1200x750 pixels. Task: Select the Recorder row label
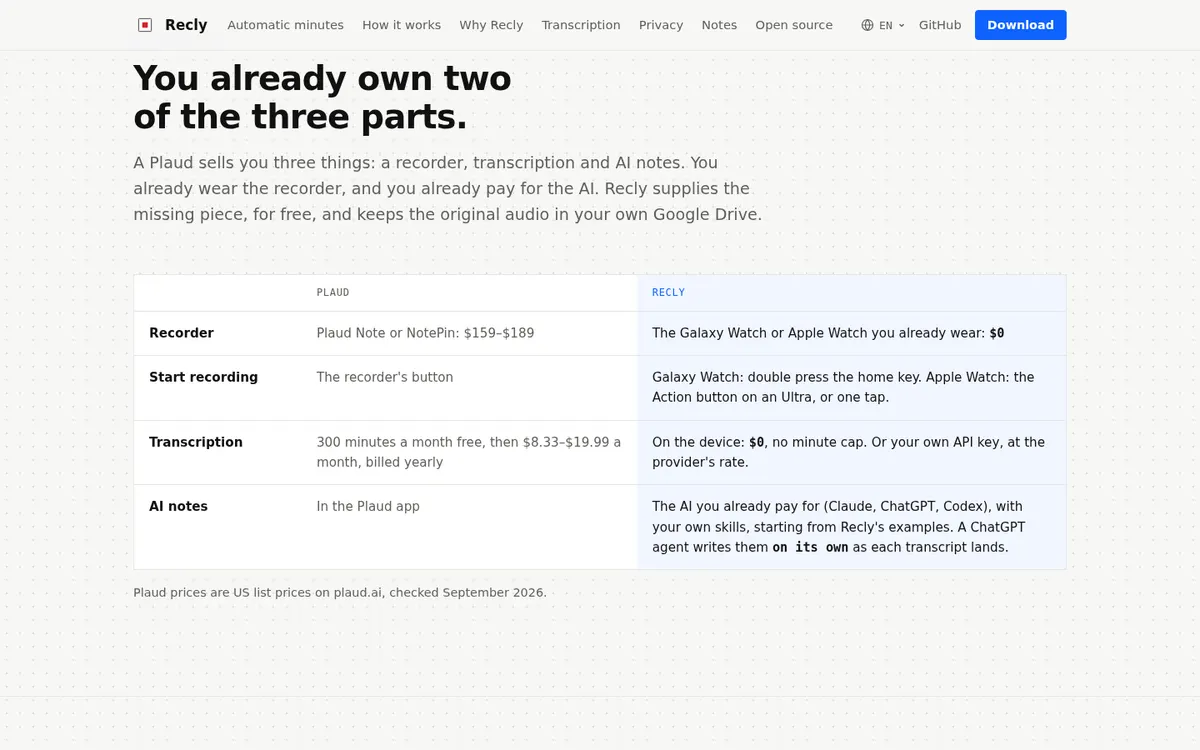coord(181,333)
